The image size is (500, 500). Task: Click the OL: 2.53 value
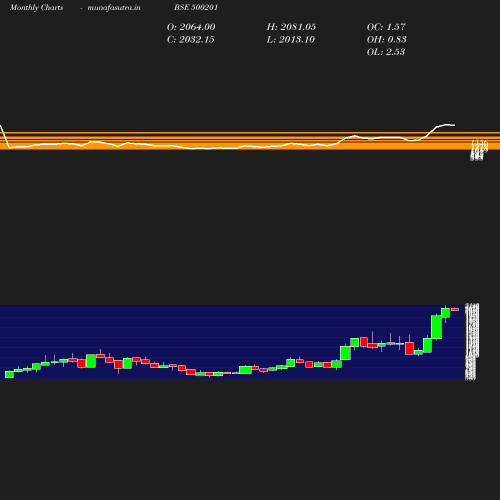[x=386, y=52]
